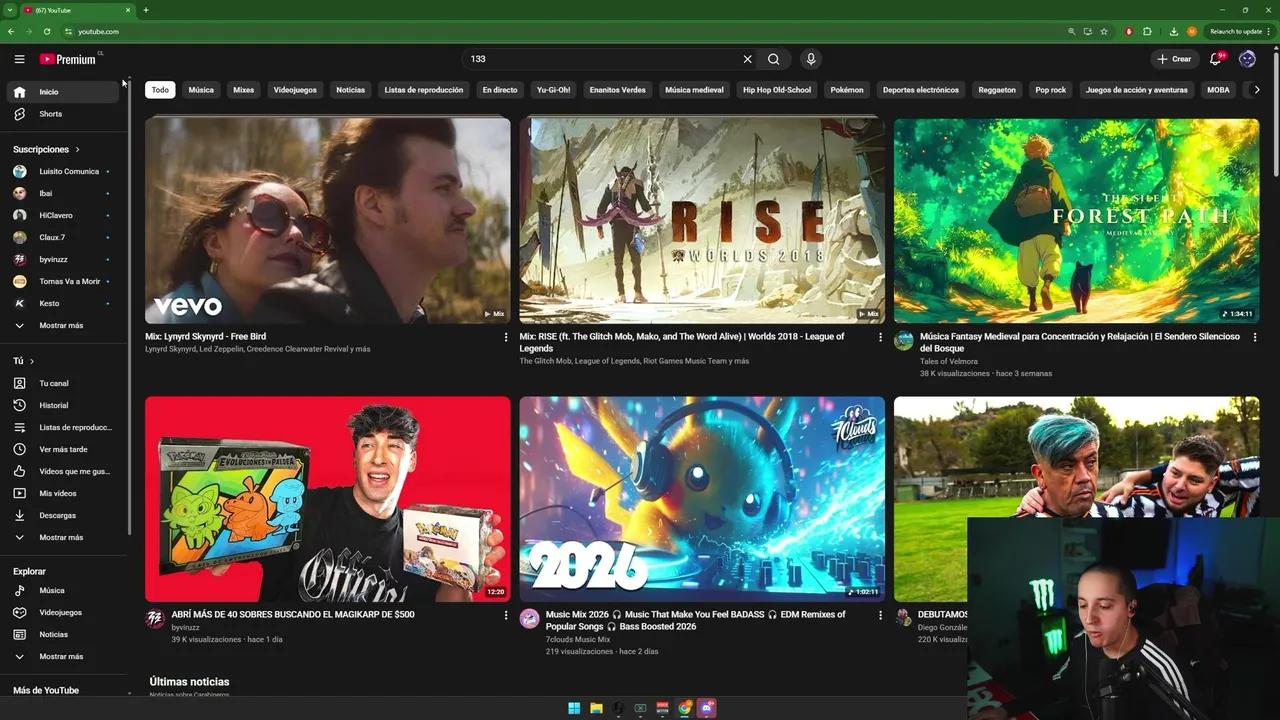Open Mis videos in the sidebar
Screen dimensions: 1280x720
pyautogui.click(x=65, y=493)
